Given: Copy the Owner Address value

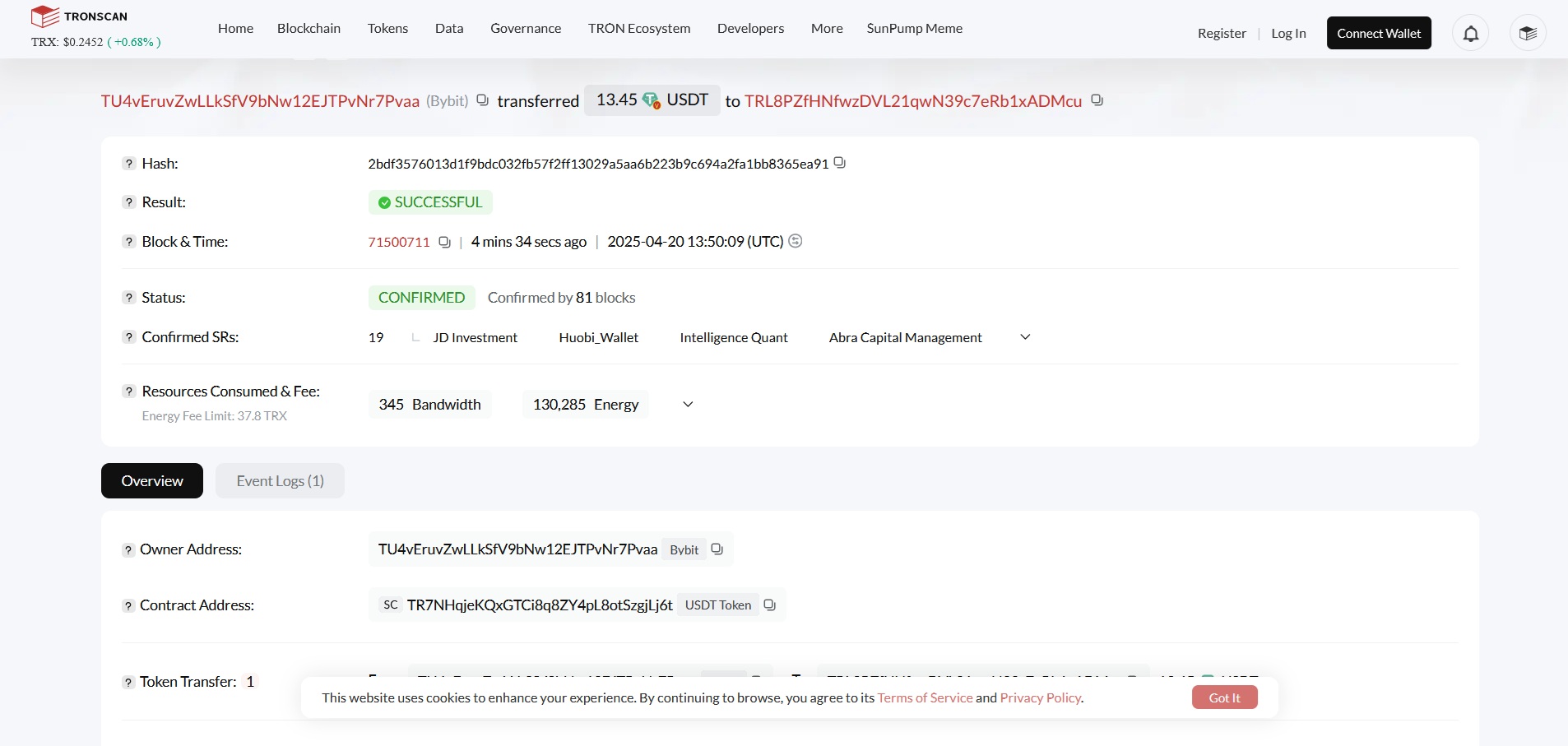Looking at the screenshot, I should coord(717,549).
